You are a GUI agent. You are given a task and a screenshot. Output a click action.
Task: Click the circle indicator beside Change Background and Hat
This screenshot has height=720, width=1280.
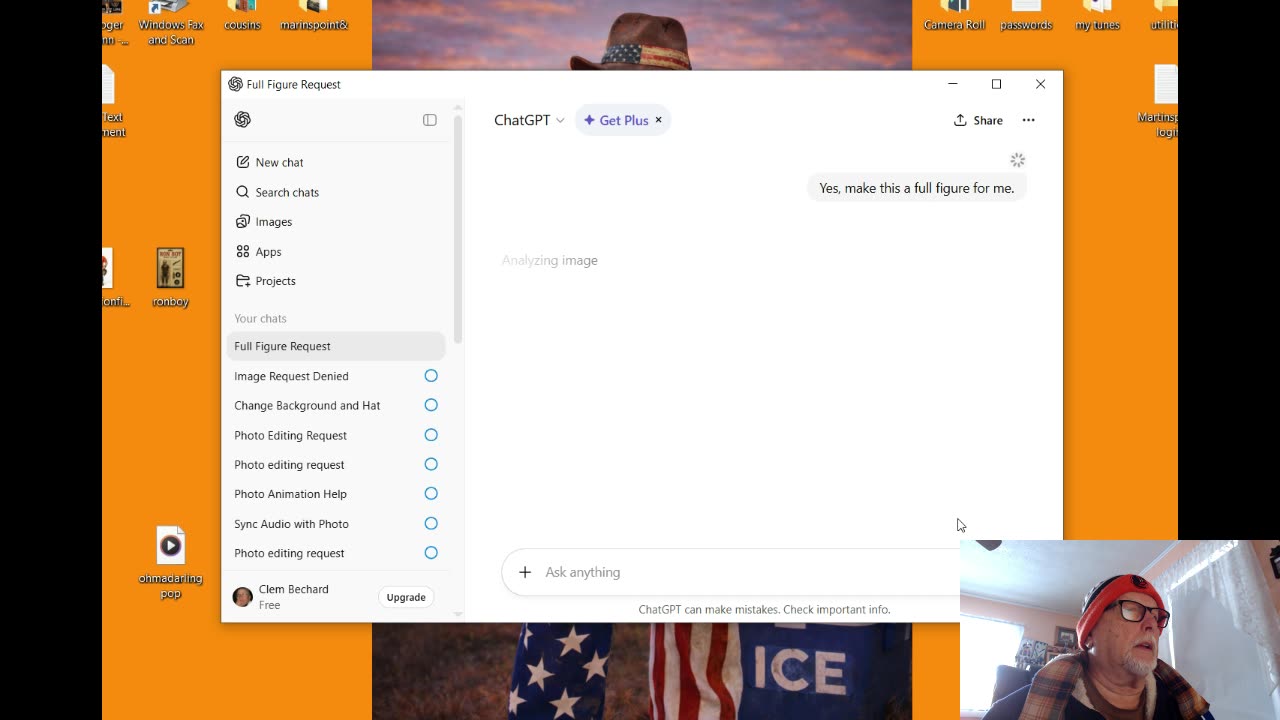click(x=431, y=405)
